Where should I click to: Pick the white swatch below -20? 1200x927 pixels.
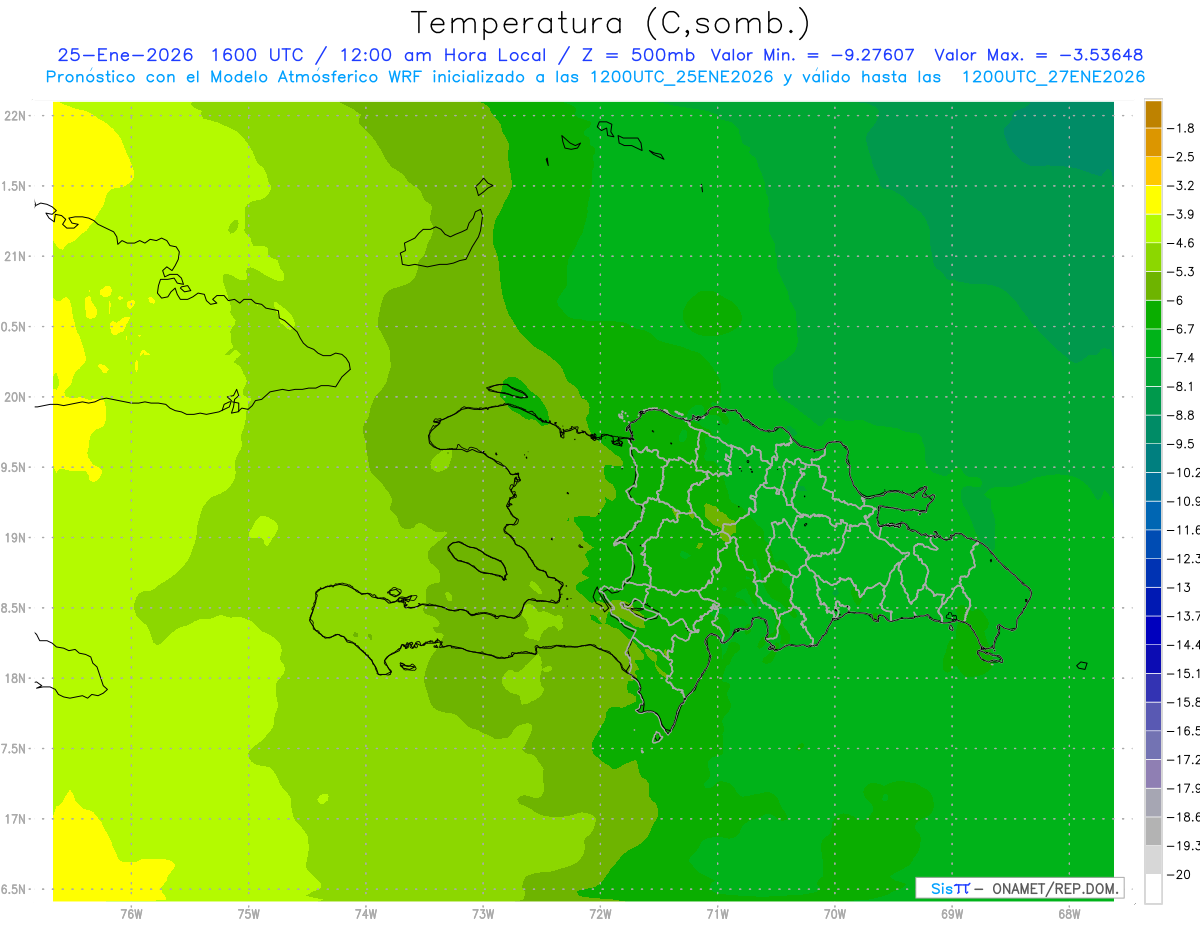[x=1153, y=889]
